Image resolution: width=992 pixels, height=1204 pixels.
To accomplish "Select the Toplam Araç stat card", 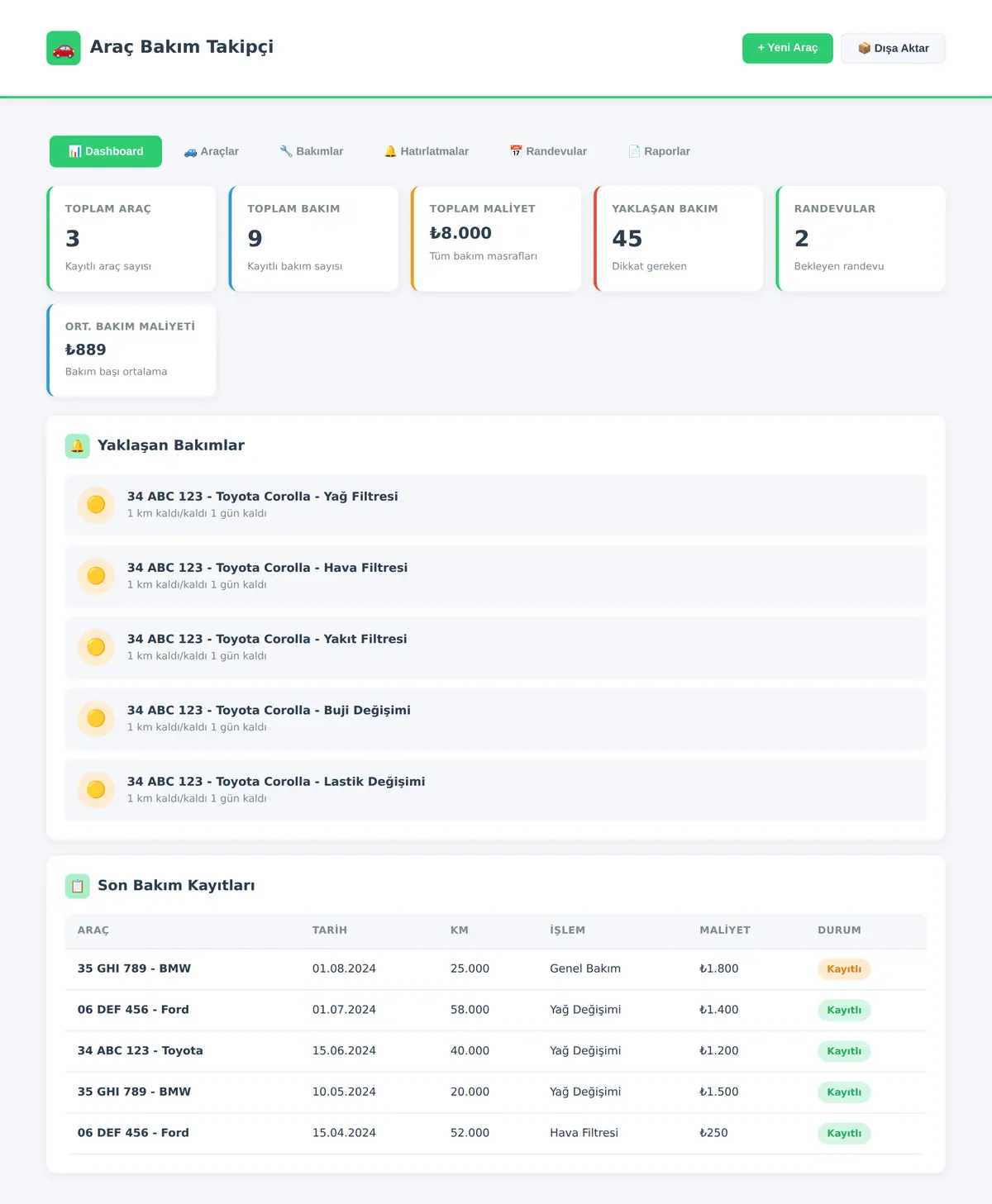I will click(x=131, y=238).
